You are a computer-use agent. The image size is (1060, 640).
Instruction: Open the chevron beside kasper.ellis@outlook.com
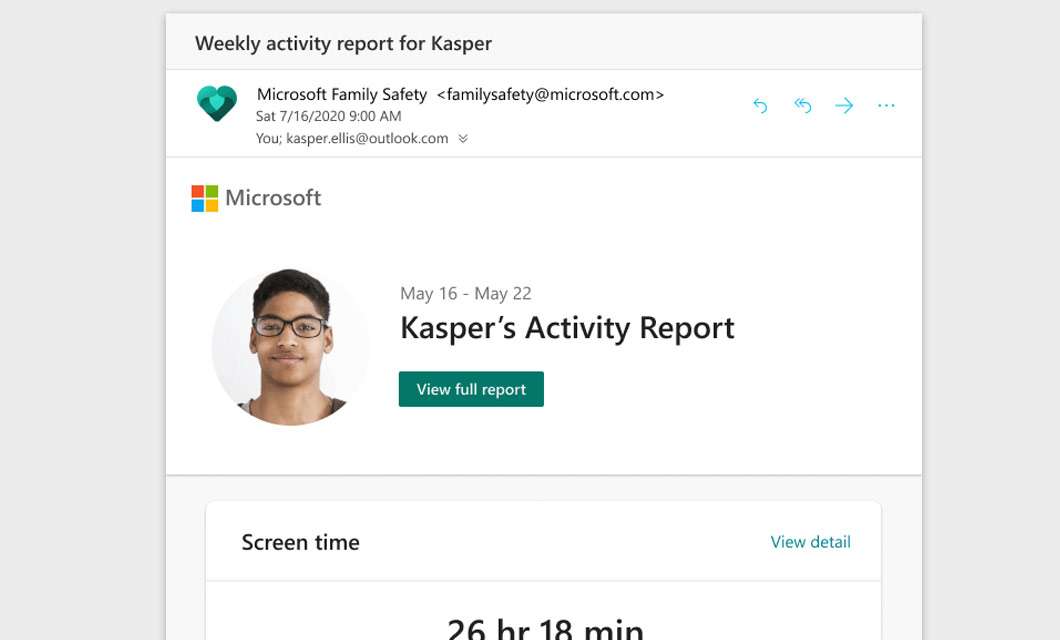click(x=462, y=139)
